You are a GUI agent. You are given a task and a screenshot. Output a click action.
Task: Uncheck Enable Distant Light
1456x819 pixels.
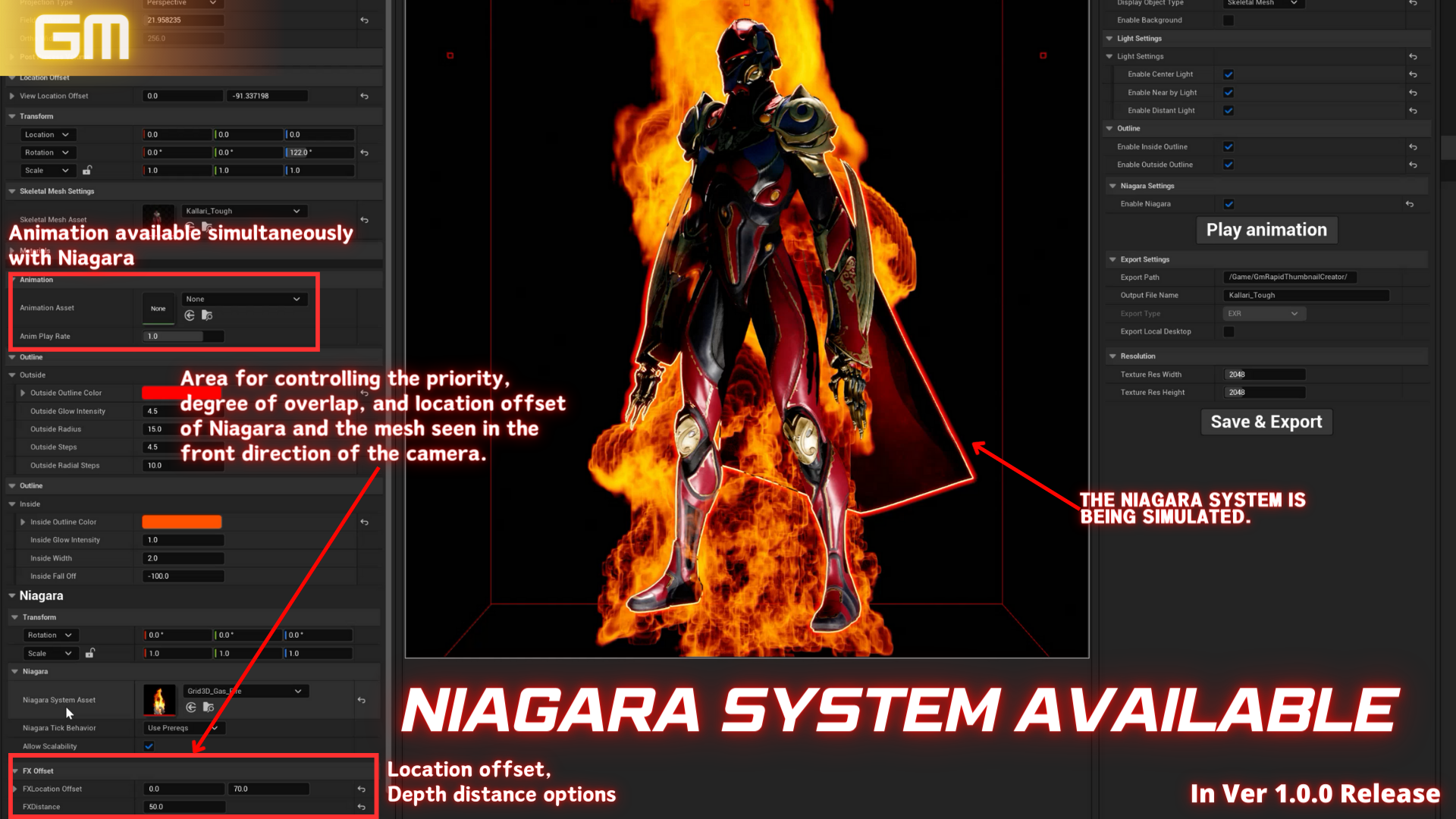pos(1228,111)
